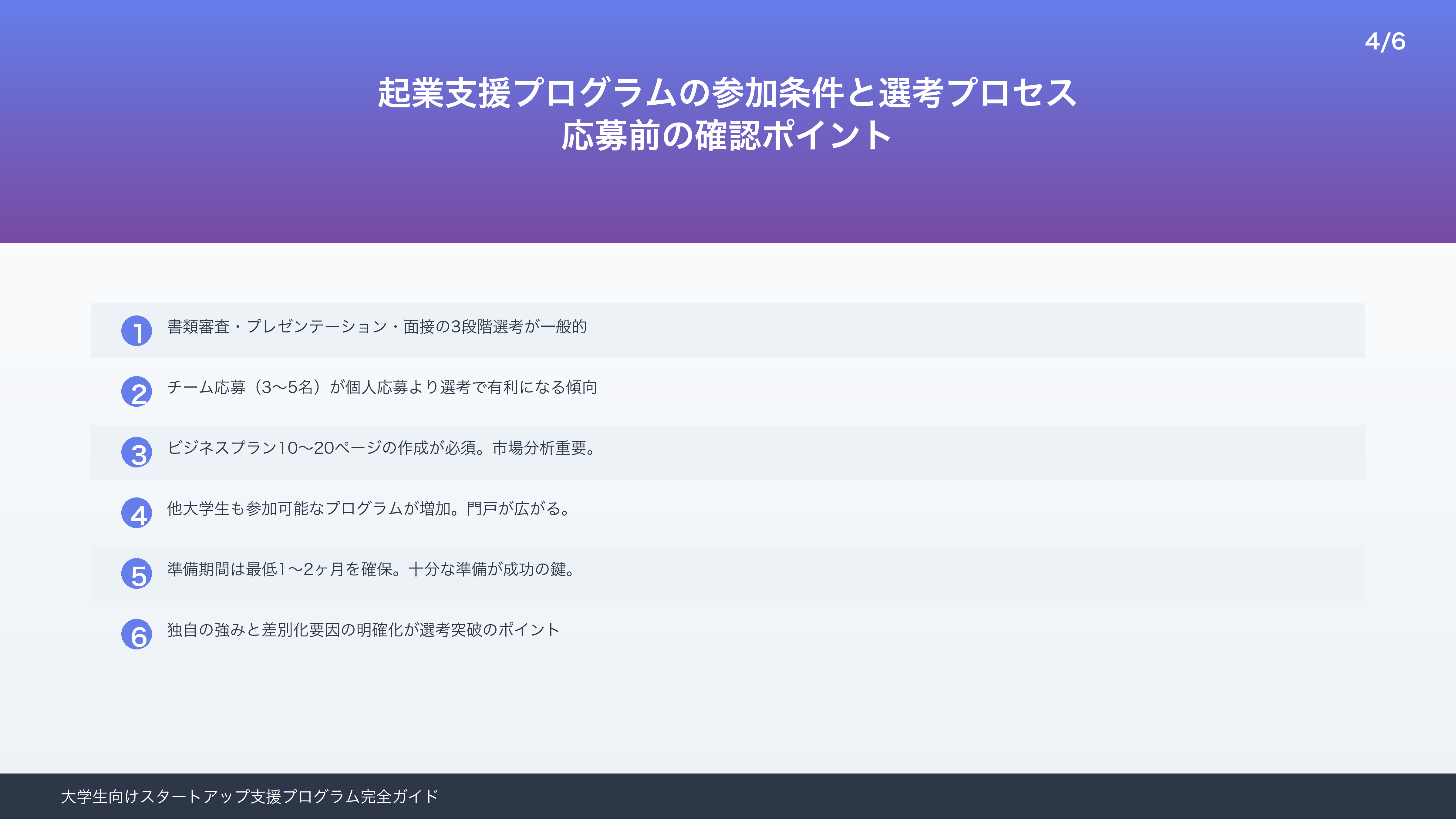The image size is (1456, 819).
Task: Click the number 4 circle badge
Action: (137, 513)
